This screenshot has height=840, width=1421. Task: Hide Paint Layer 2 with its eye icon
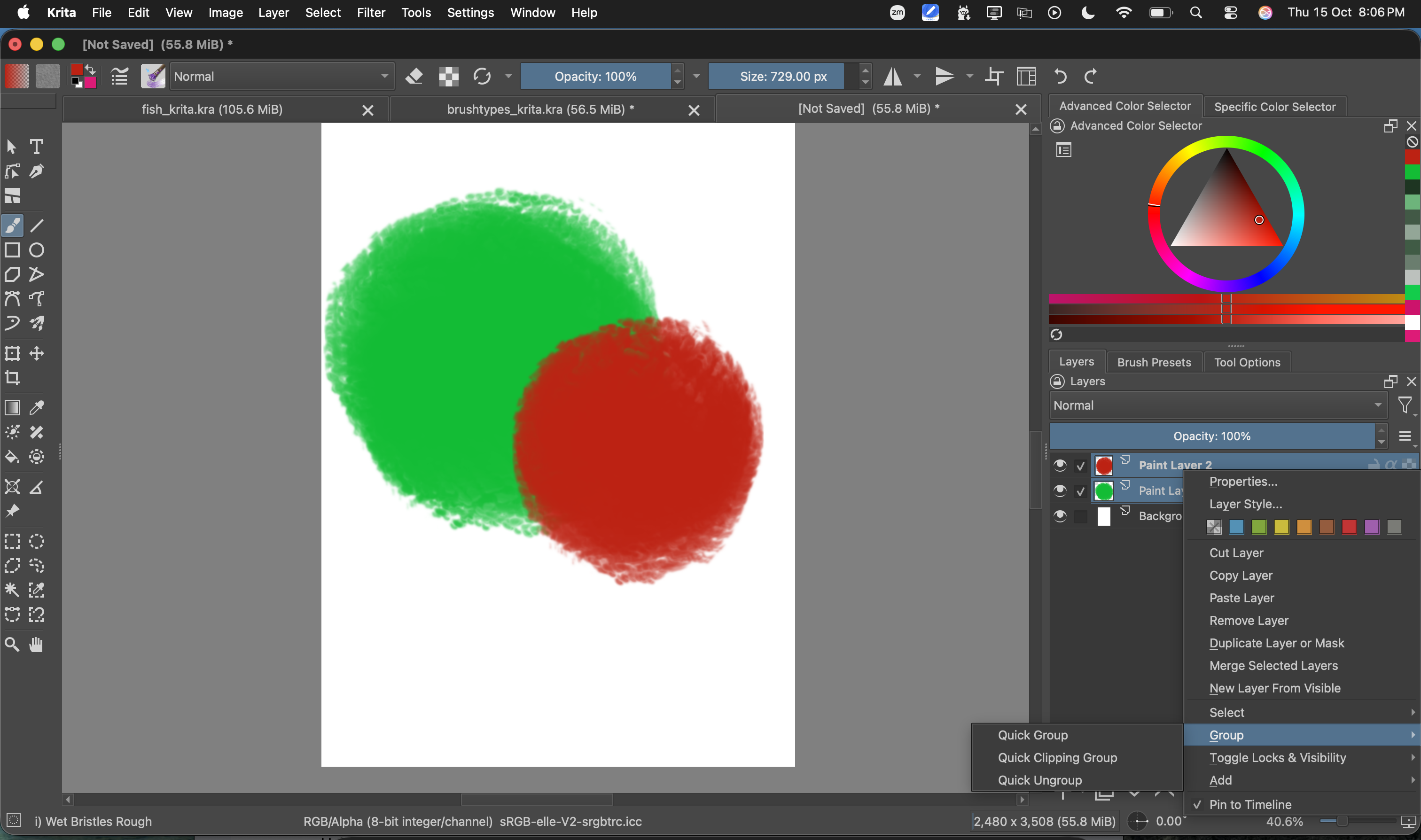point(1060,465)
